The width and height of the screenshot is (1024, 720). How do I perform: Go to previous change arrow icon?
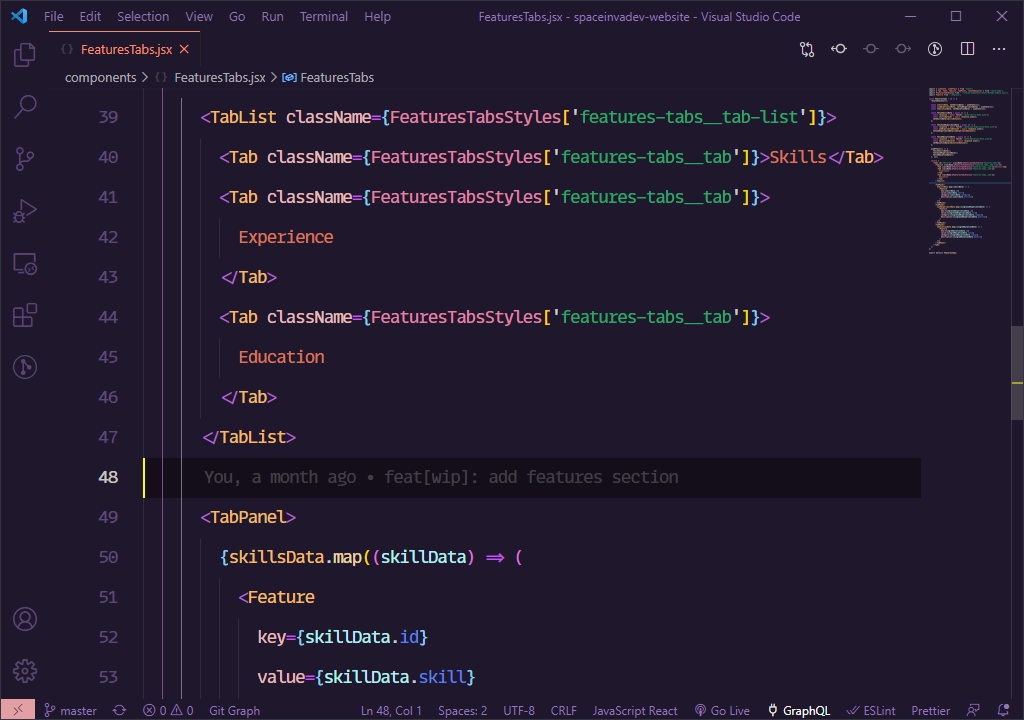(839, 49)
